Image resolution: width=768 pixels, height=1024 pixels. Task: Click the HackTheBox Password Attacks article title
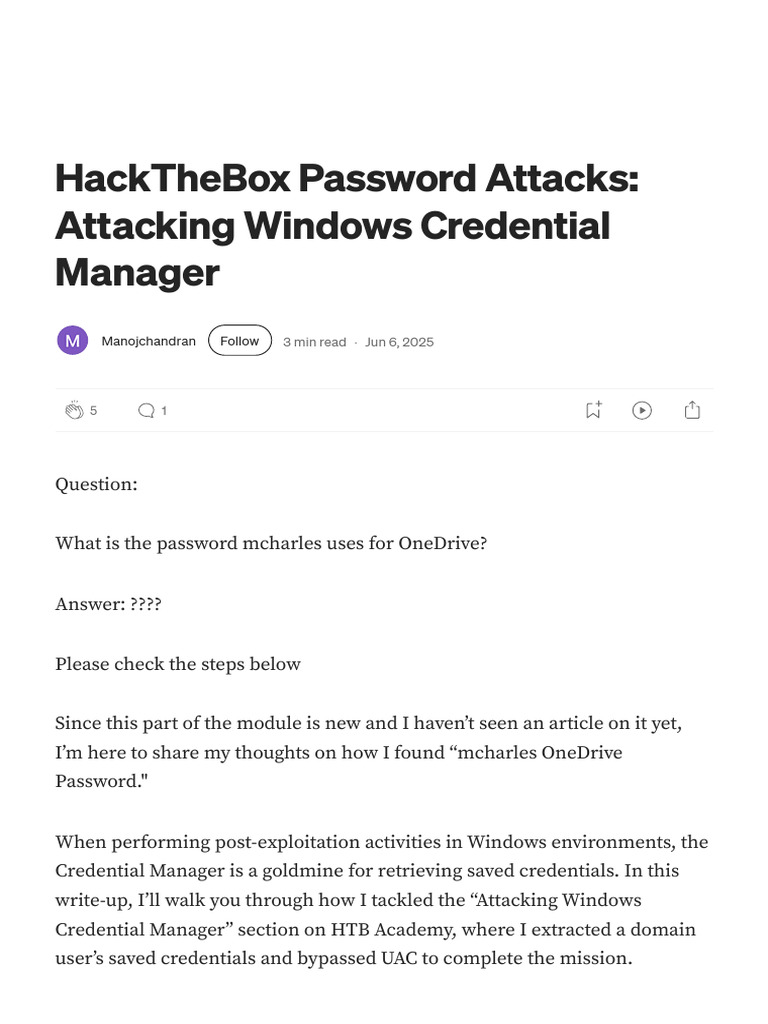346,225
